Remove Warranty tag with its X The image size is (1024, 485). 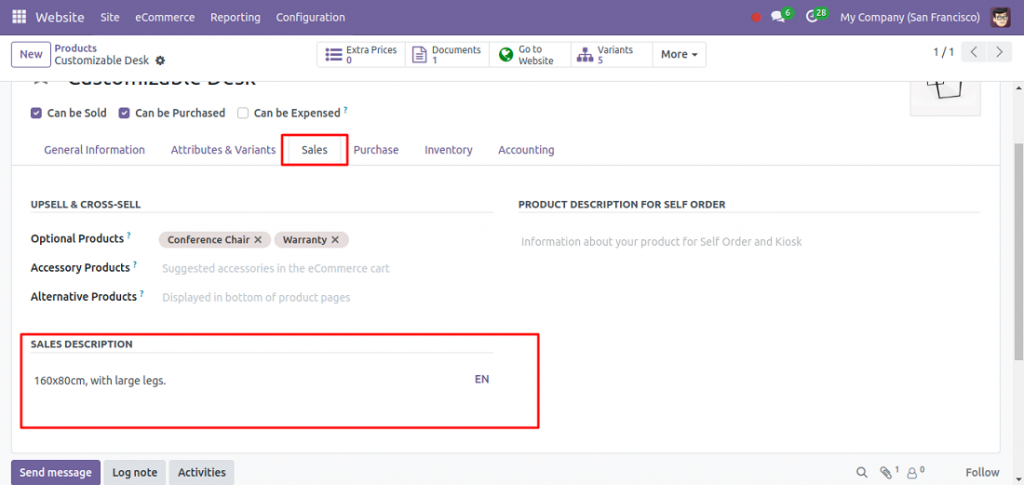tap(335, 240)
